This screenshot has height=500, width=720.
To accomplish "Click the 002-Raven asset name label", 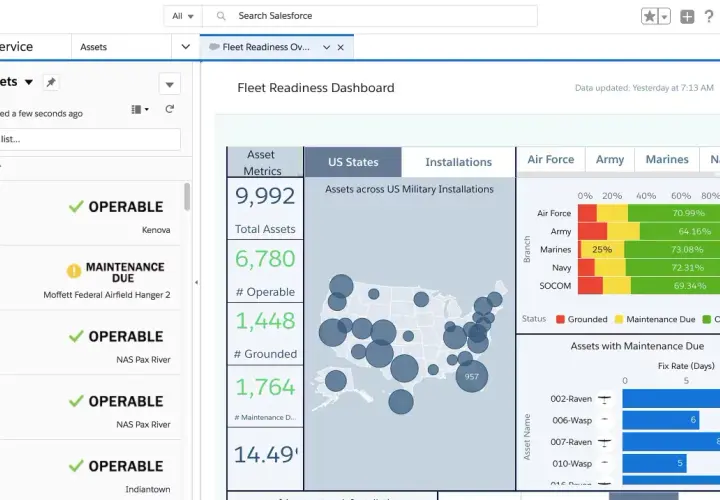I will 571,399.
